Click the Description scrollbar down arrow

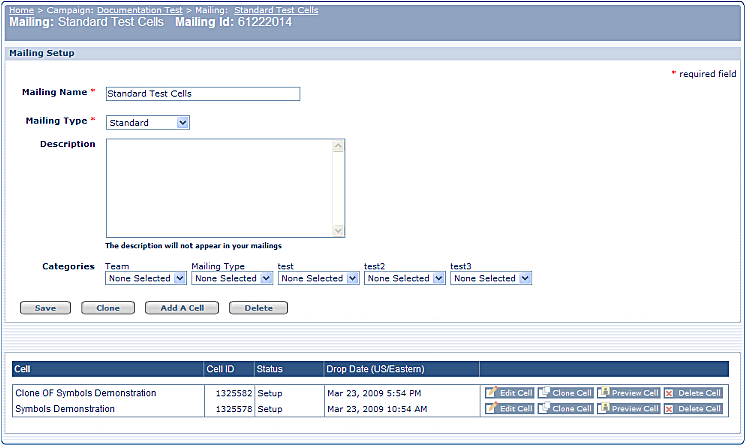click(338, 231)
